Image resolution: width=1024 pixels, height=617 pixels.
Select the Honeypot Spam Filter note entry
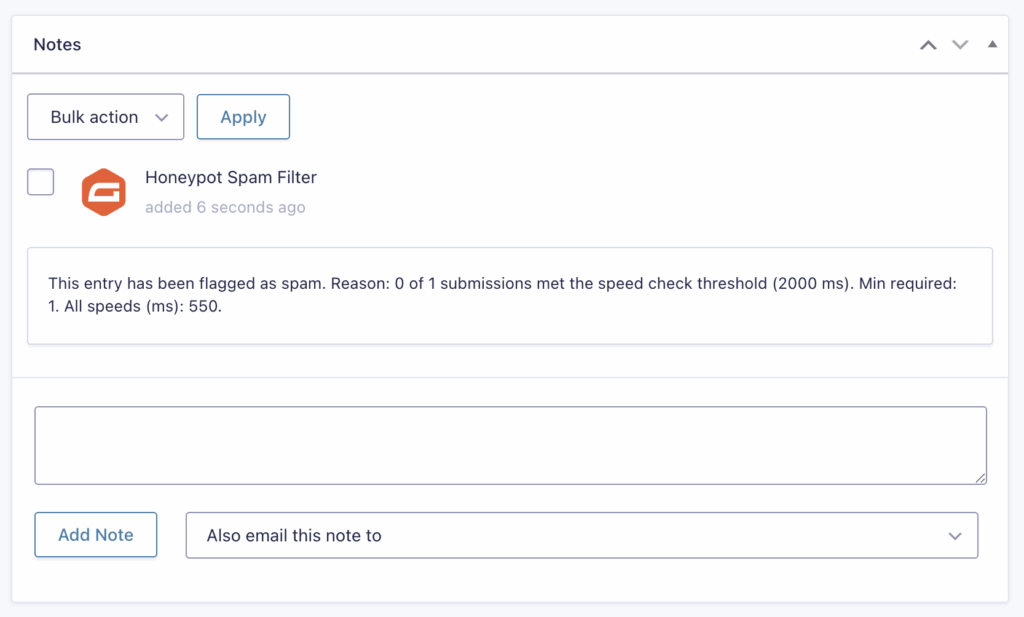230,177
